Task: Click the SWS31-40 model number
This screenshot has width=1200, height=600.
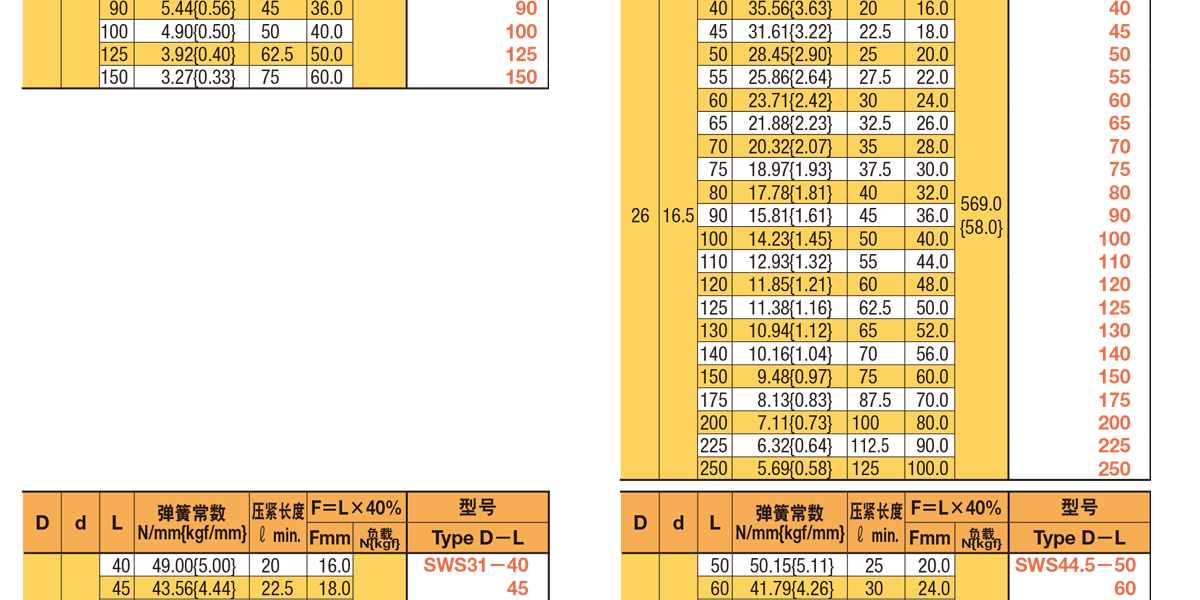Action: [x=475, y=565]
